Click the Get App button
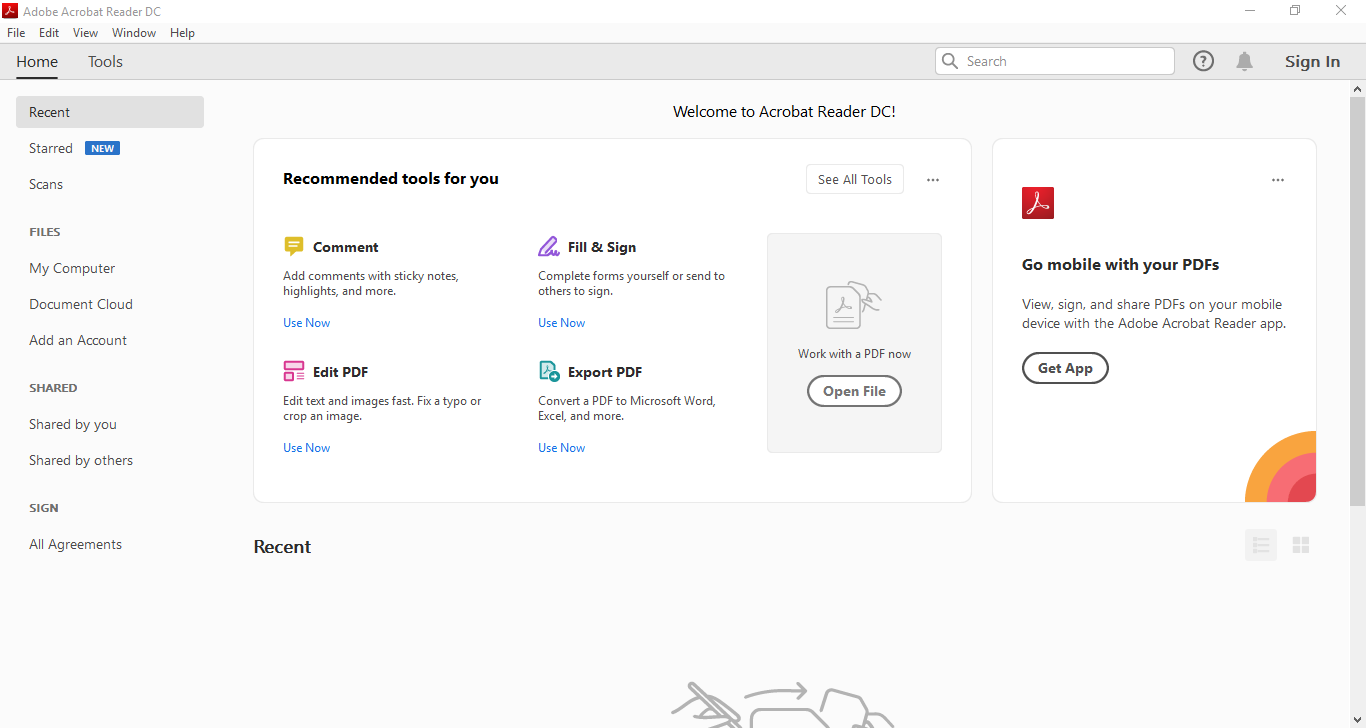The image size is (1366, 728). [x=1065, y=368]
